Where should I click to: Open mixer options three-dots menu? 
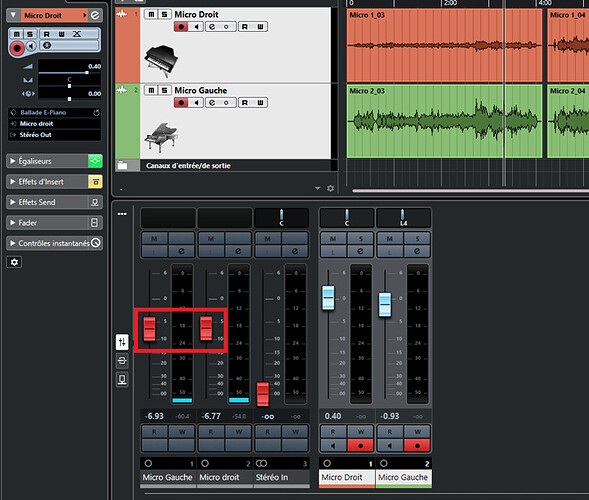point(122,214)
